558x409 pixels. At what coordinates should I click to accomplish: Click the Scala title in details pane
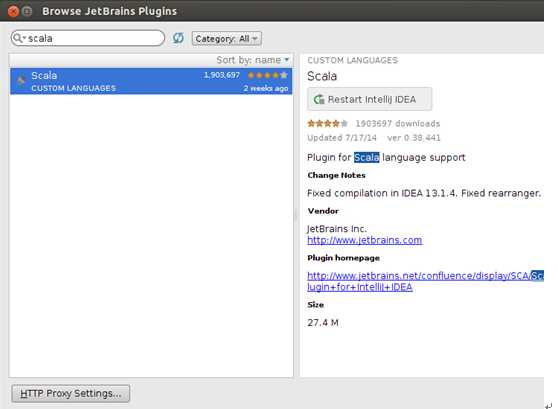(x=322, y=76)
